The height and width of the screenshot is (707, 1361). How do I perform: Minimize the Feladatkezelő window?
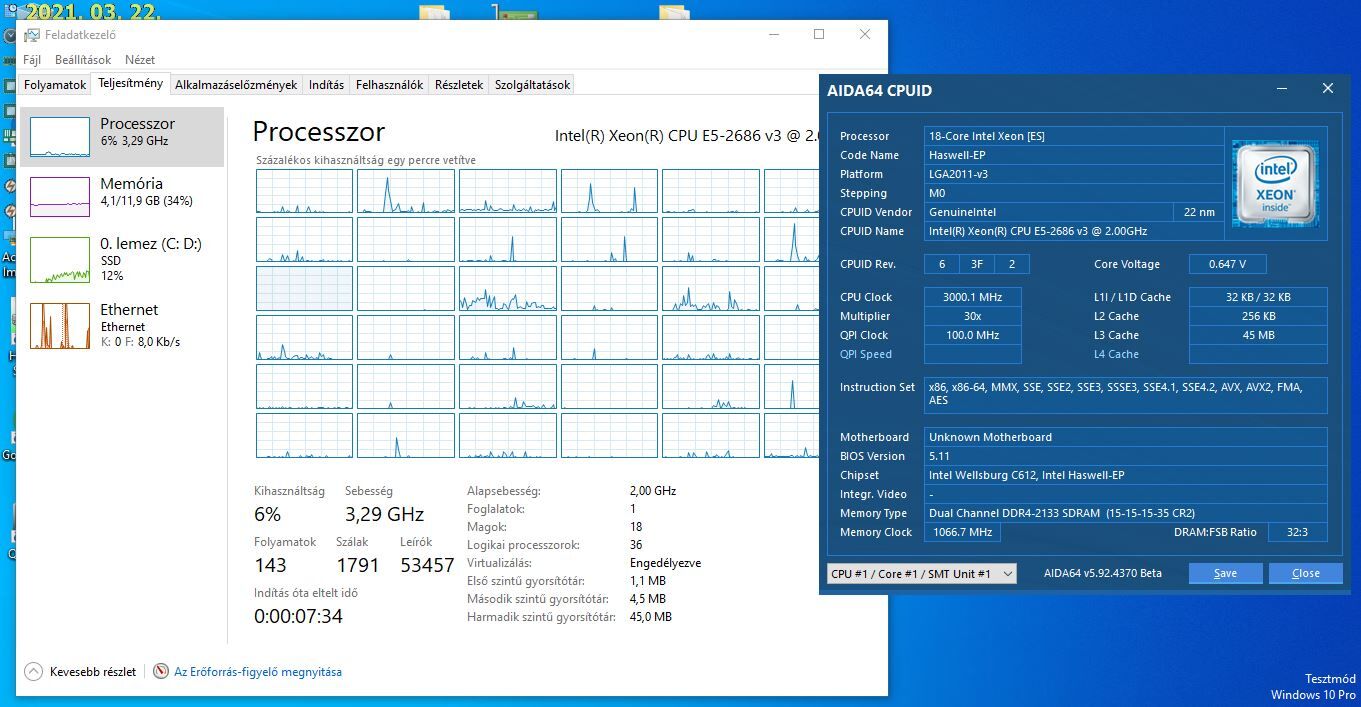(x=774, y=34)
